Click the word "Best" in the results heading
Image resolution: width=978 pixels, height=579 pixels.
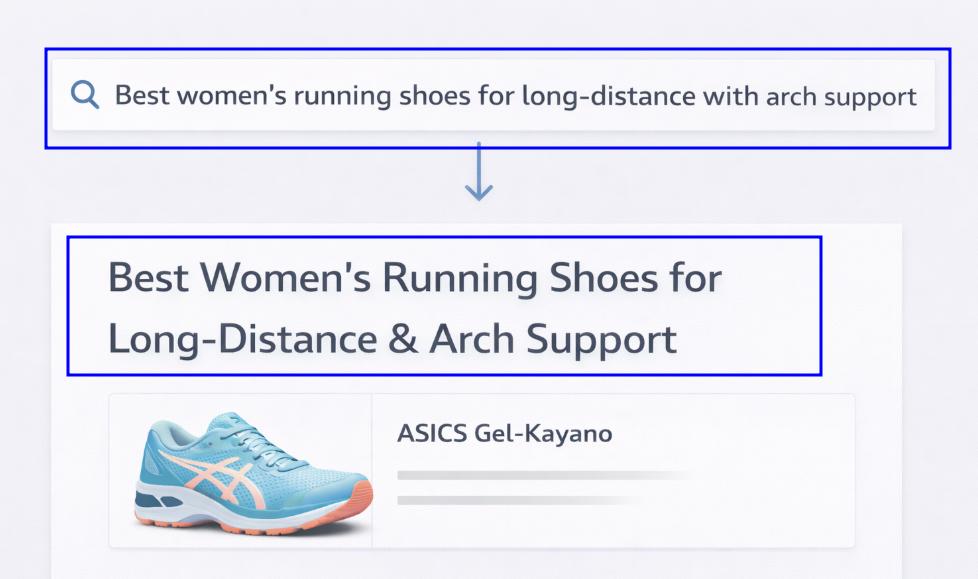click(146, 277)
